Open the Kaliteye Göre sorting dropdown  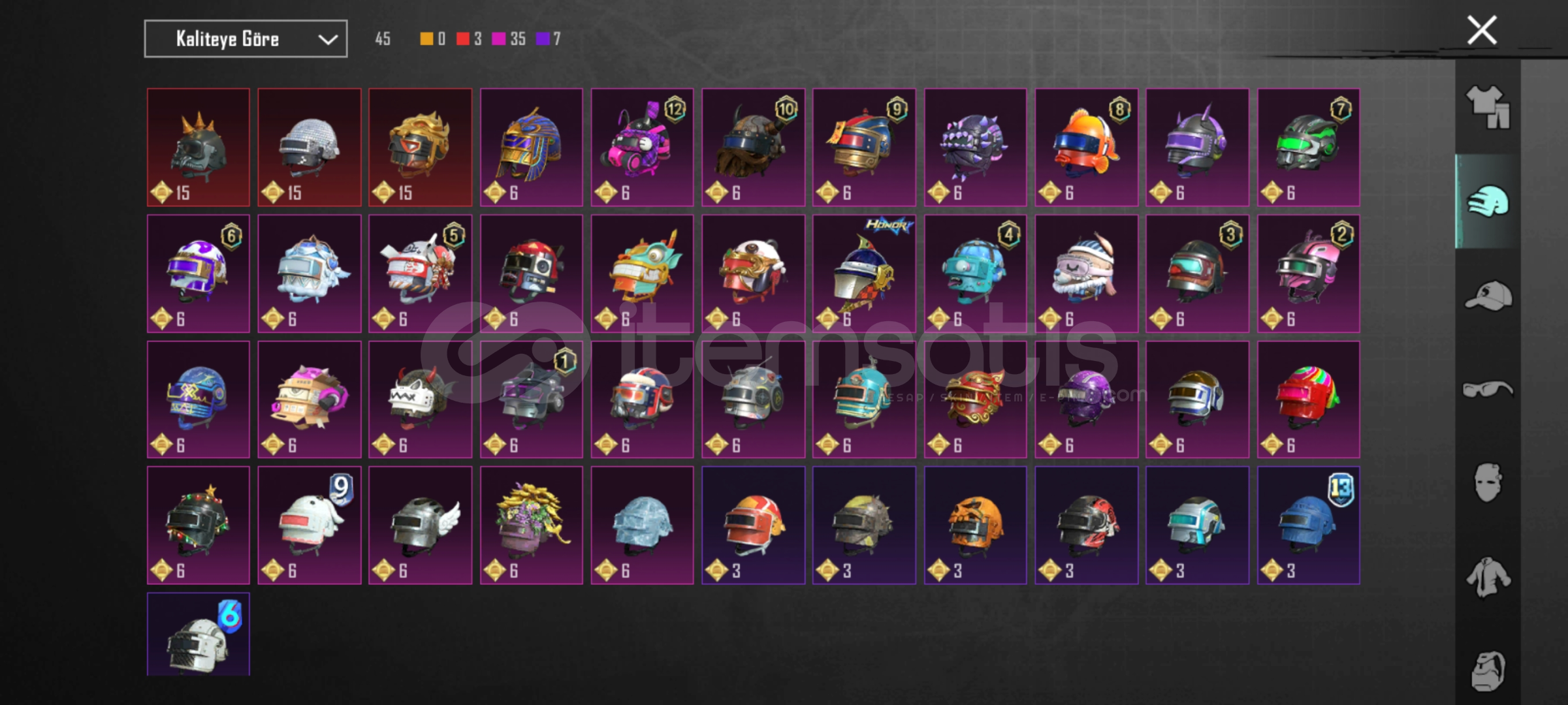pos(246,39)
